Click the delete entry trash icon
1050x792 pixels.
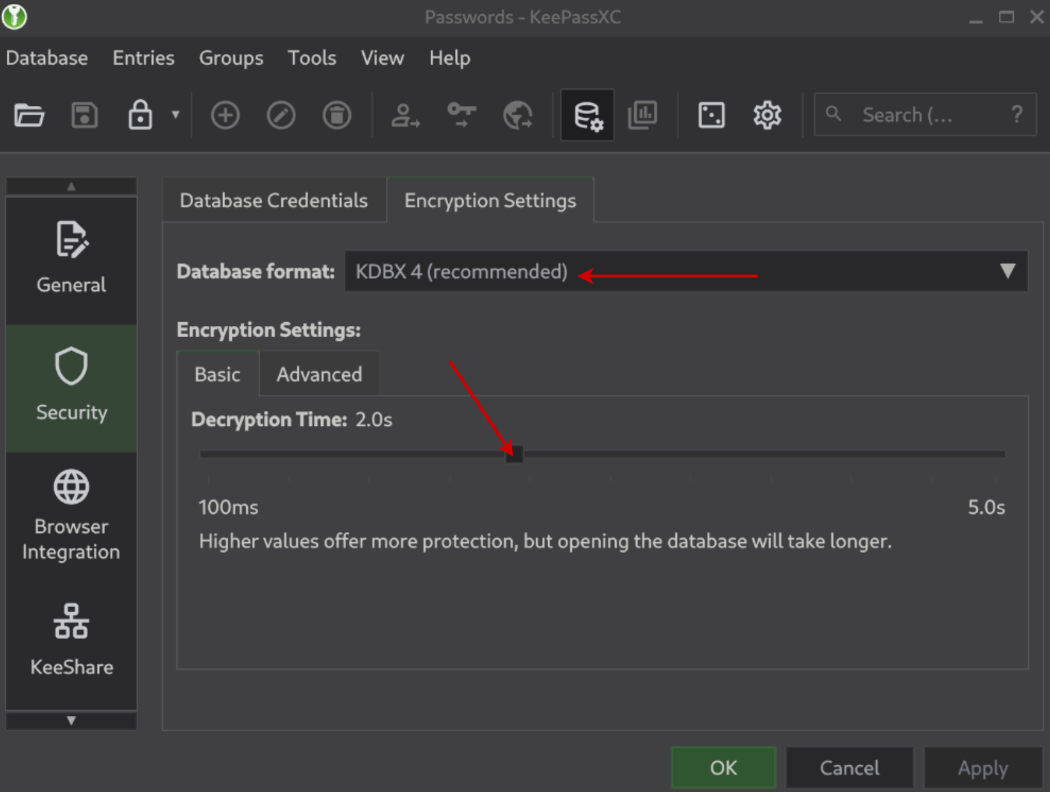(x=337, y=116)
